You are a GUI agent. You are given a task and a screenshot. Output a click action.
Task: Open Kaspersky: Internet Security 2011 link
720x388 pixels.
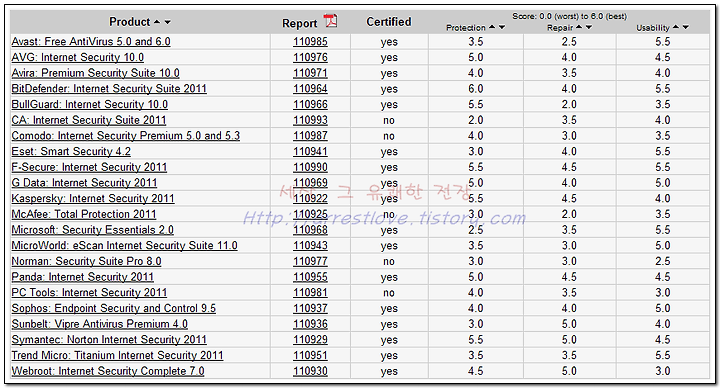pyautogui.click(x=93, y=198)
